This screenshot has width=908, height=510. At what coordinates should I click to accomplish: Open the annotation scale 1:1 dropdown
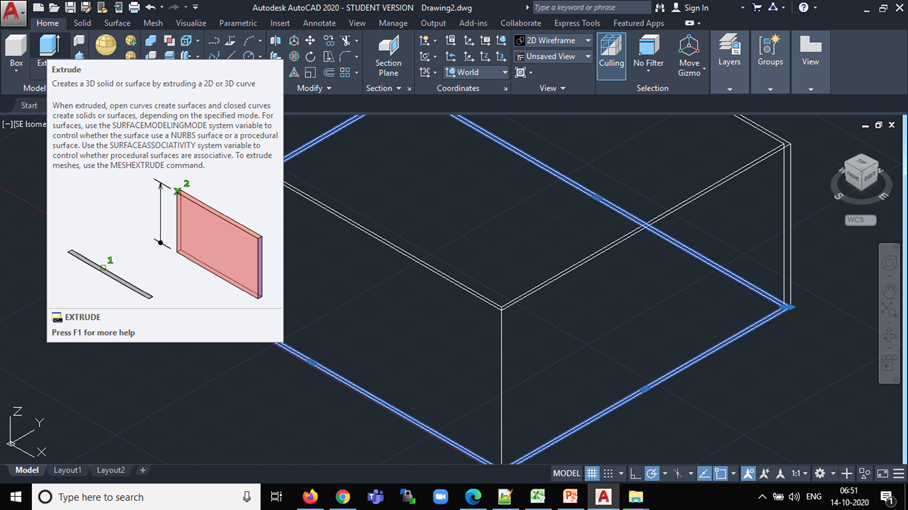[x=800, y=473]
